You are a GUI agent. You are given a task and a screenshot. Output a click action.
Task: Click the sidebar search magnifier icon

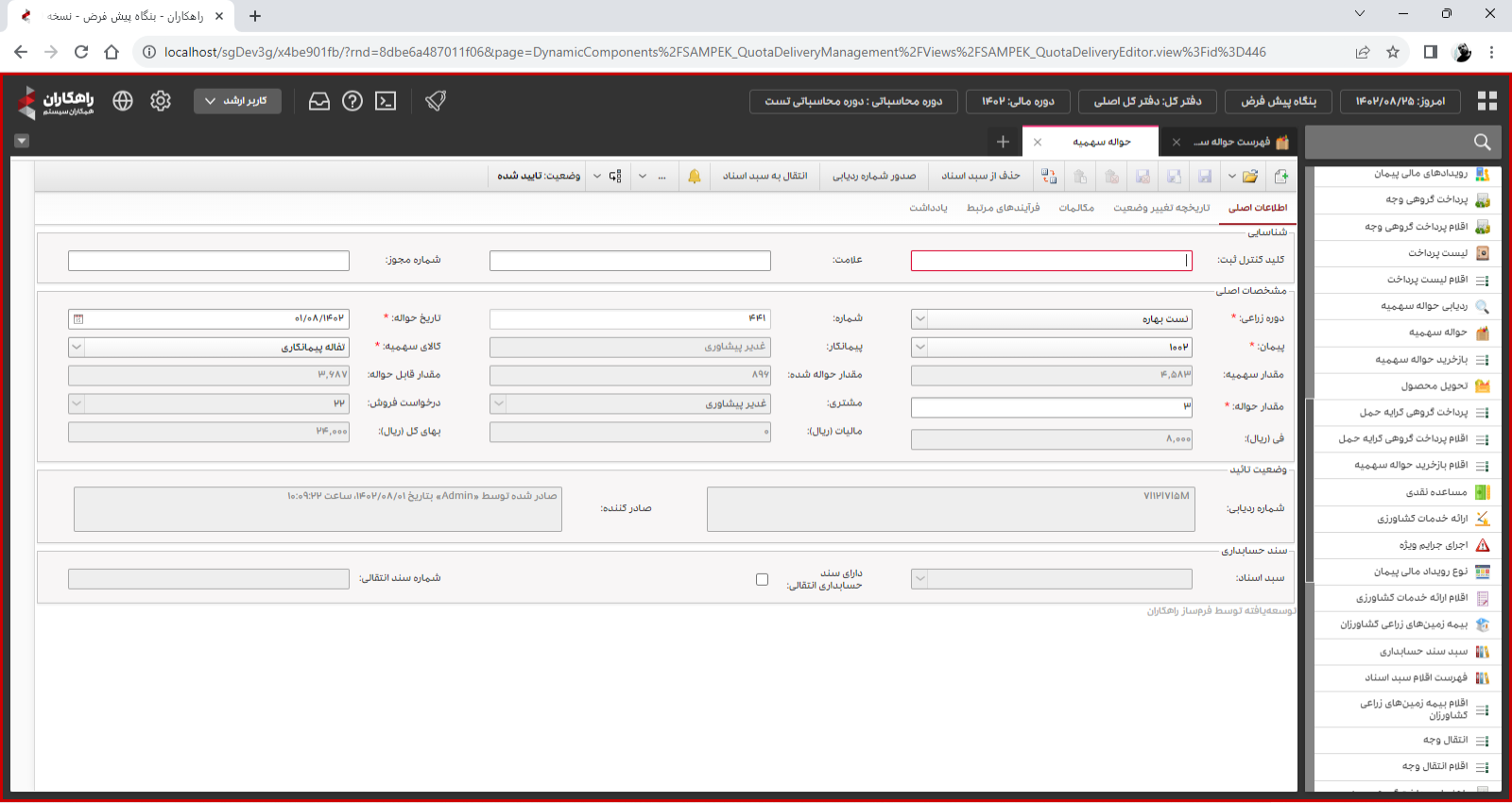pyautogui.click(x=1482, y=142)
